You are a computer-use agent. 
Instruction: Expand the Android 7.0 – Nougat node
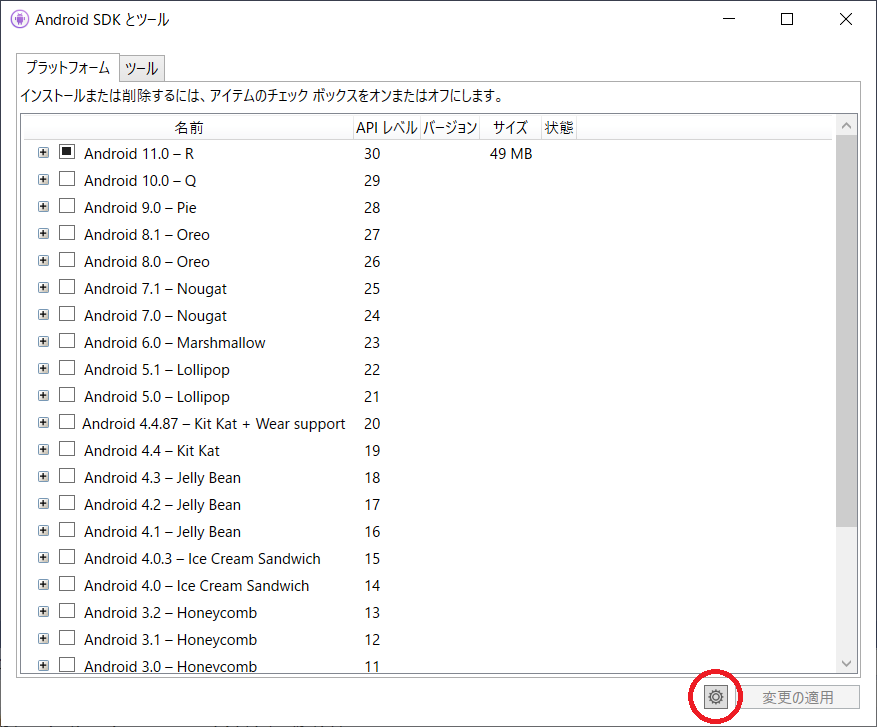(43, 314)
